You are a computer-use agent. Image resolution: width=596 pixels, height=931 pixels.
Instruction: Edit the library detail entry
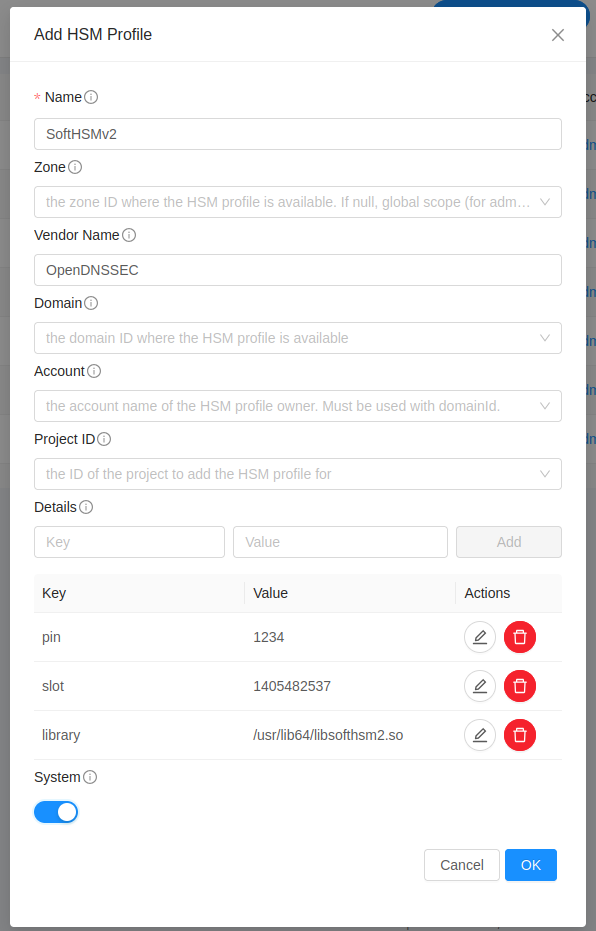480,735
